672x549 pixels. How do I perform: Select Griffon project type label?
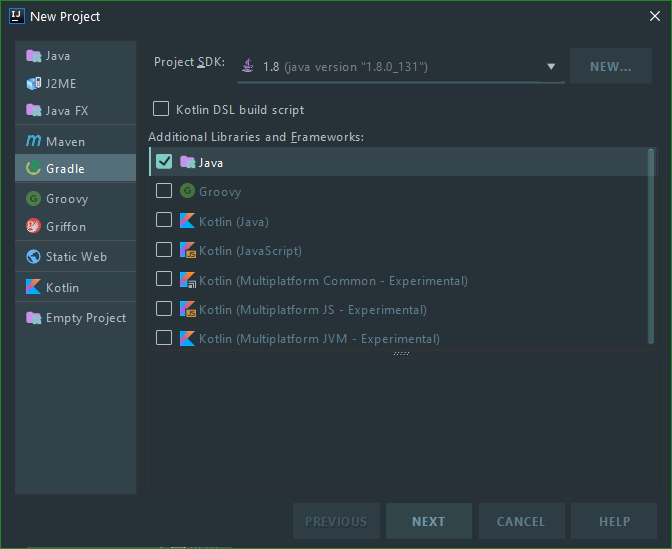pyautogui.click(x=66, y=226)
